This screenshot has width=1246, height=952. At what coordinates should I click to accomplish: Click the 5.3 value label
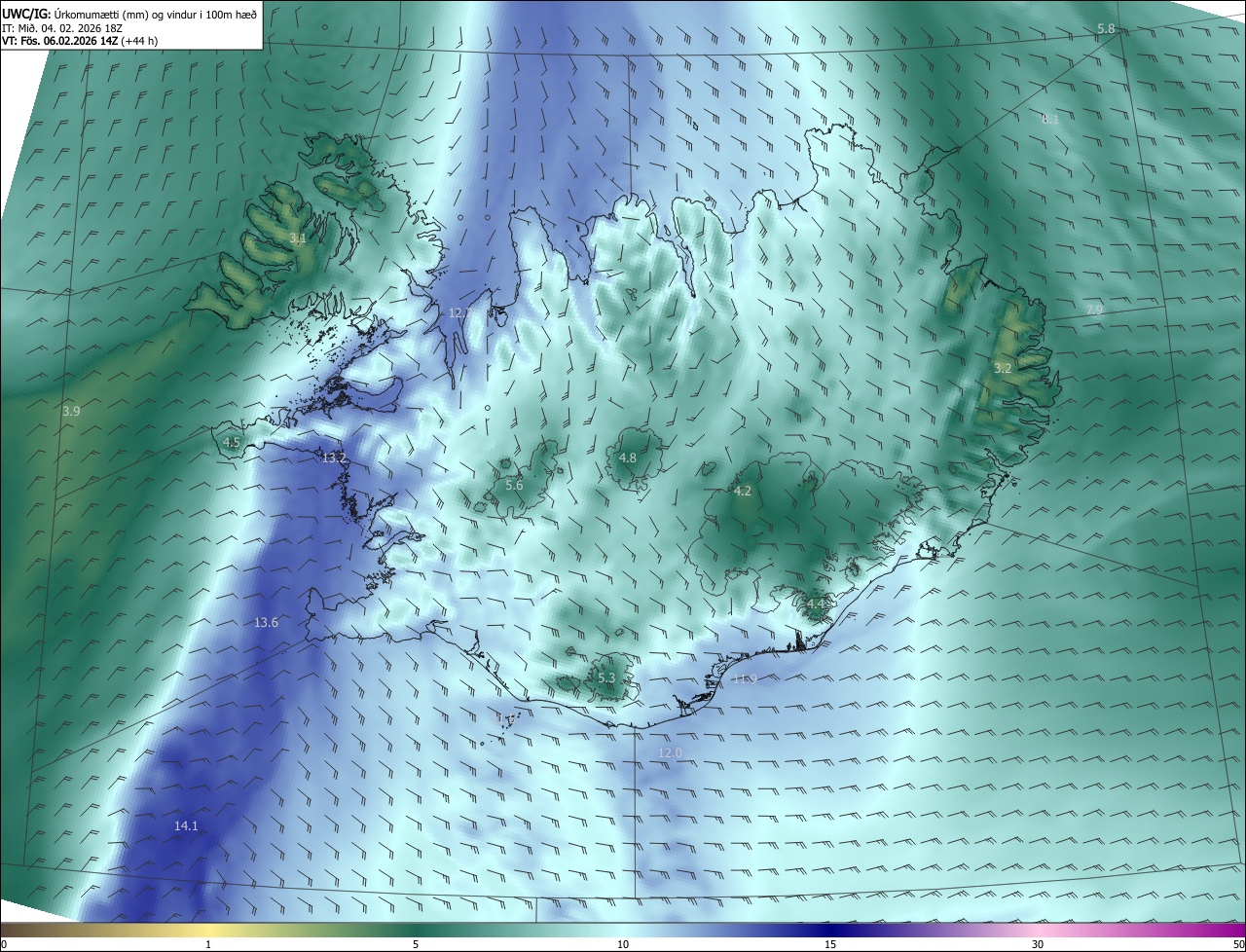606,678
